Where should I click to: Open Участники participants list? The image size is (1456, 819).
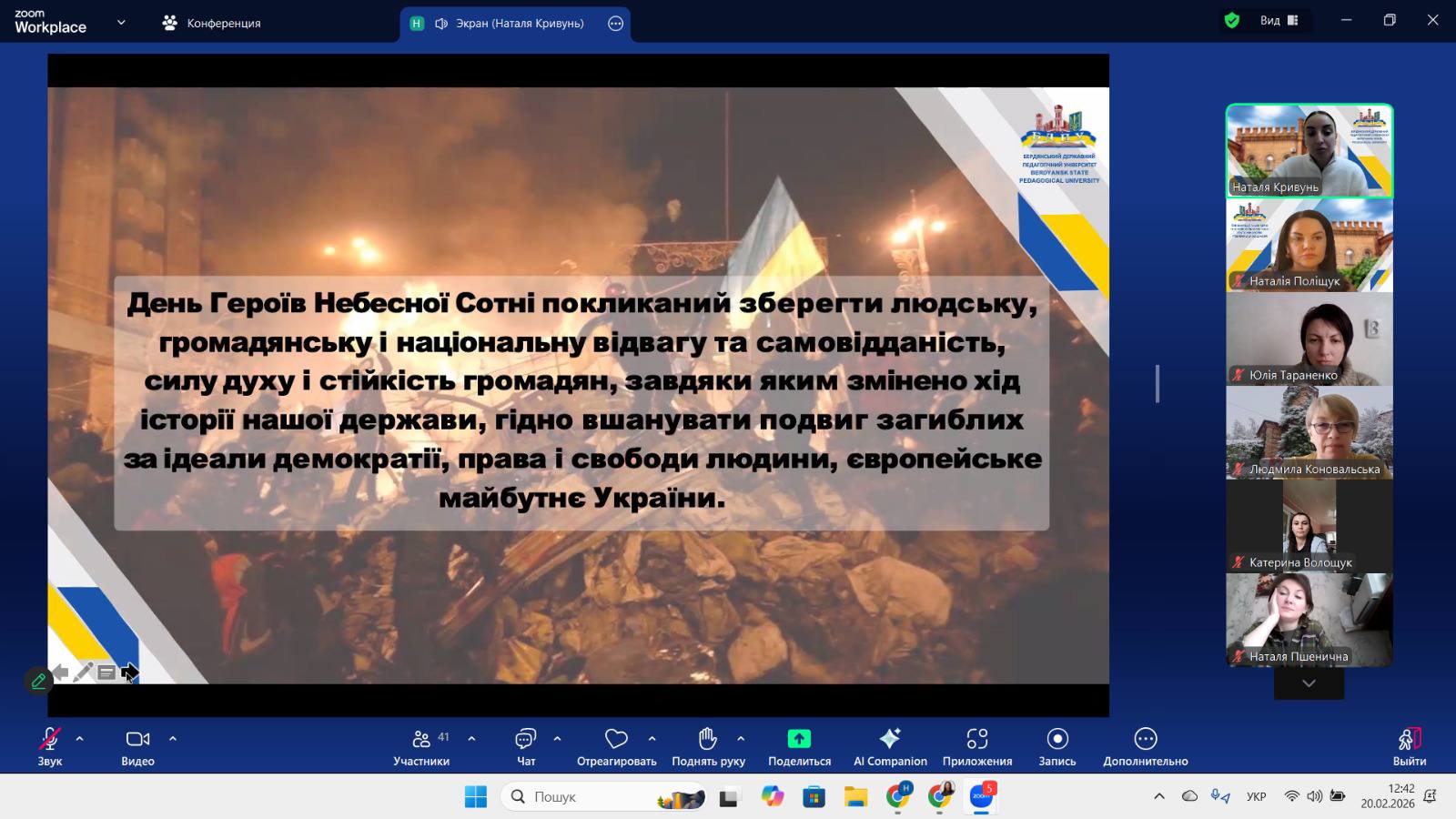[x=421, y=739]
